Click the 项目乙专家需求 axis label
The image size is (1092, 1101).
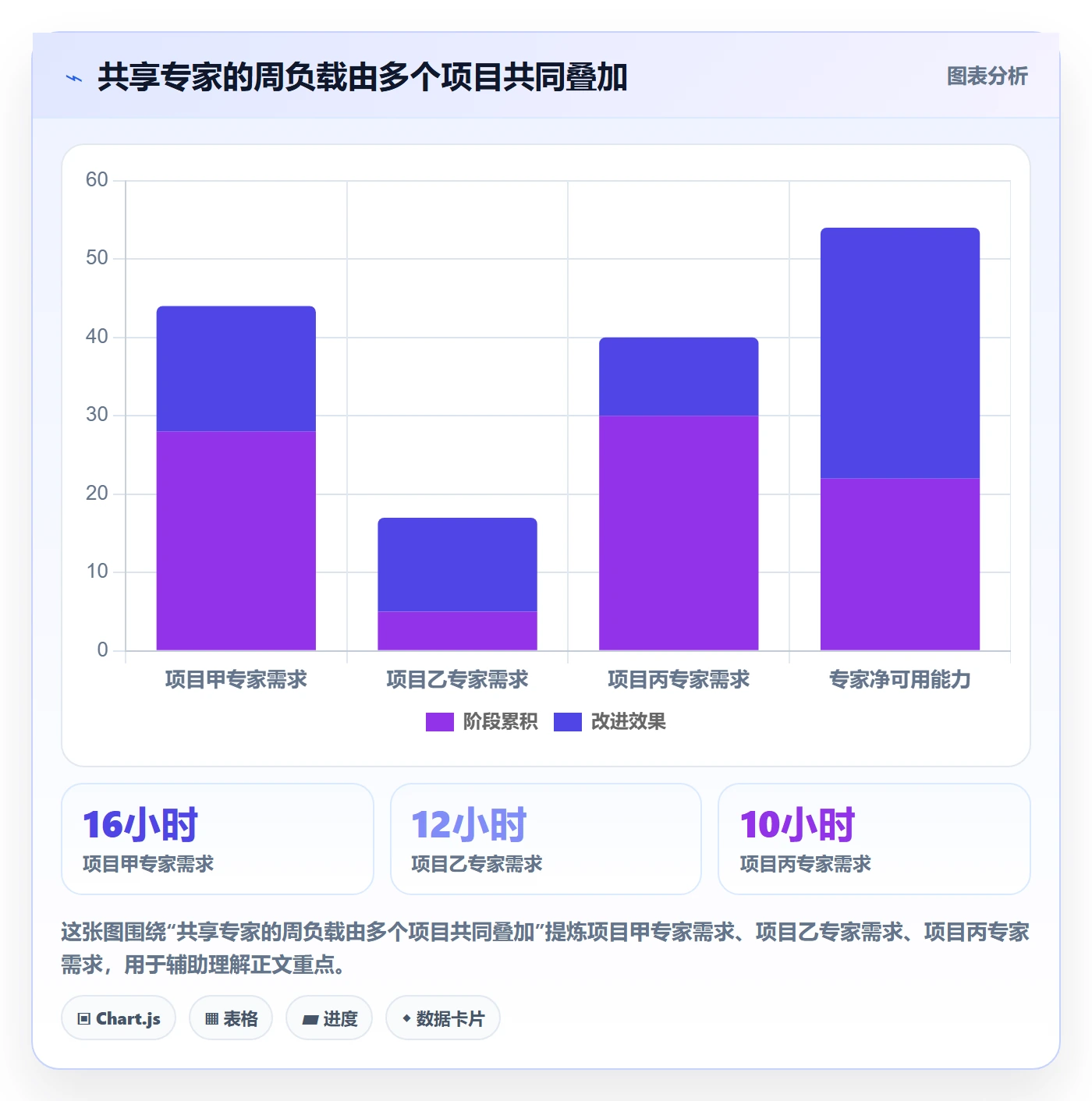click(x=458, y=680)
